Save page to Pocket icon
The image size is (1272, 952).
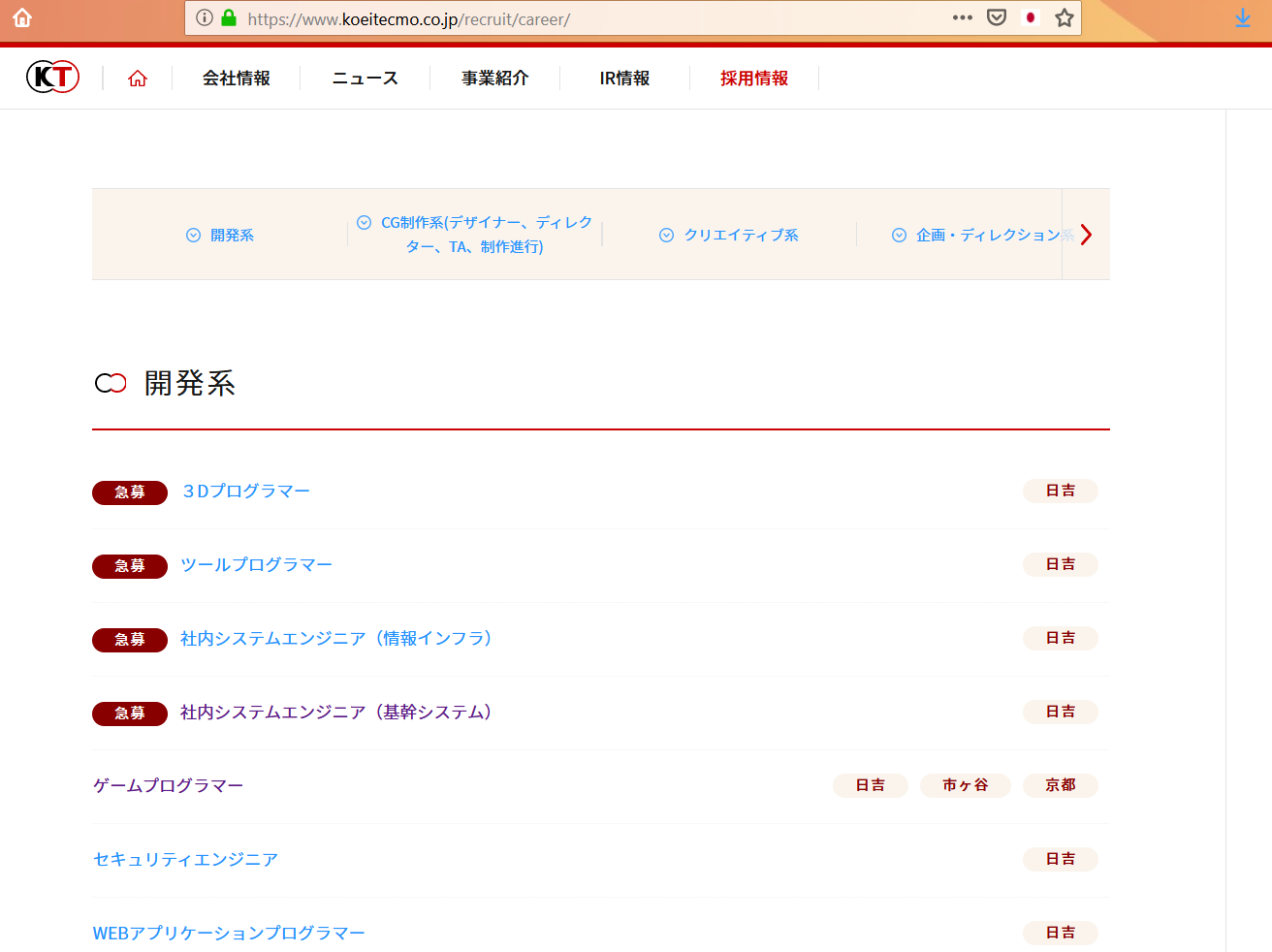pos(997,17)
